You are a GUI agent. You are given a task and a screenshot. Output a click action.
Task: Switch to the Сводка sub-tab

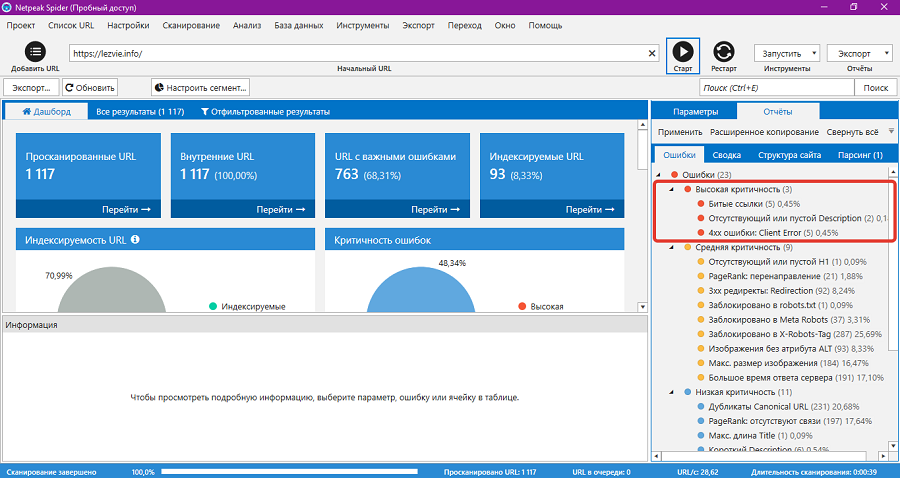coord(727,155)
